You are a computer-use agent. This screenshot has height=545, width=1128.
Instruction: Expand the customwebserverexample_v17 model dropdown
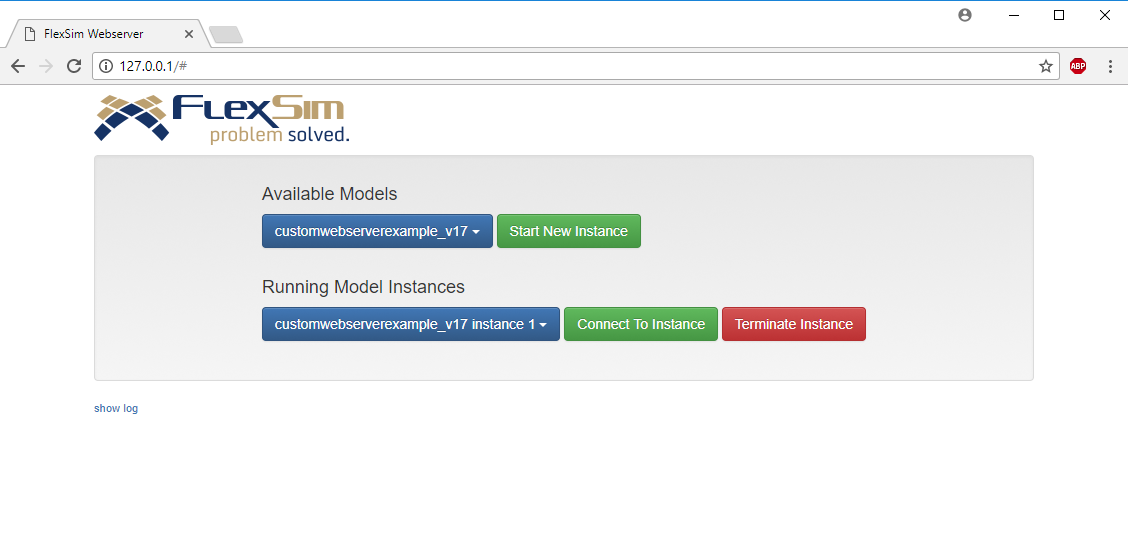377,231
